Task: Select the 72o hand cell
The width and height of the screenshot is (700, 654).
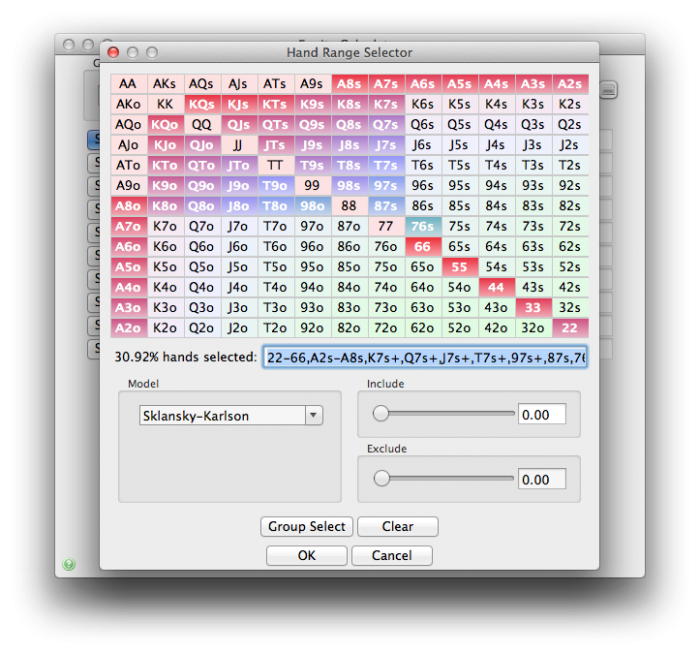Action: tap(386, 328)
